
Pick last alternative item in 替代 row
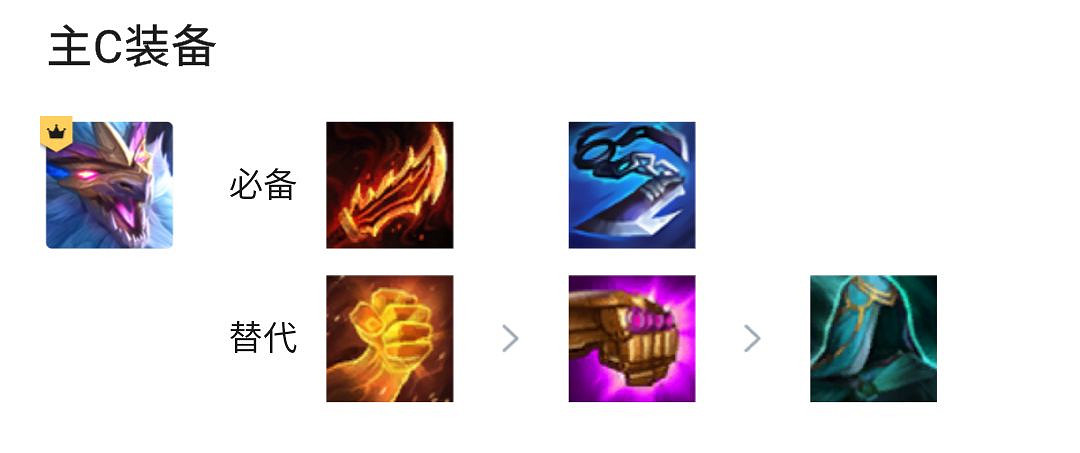(x=873, y=338)
